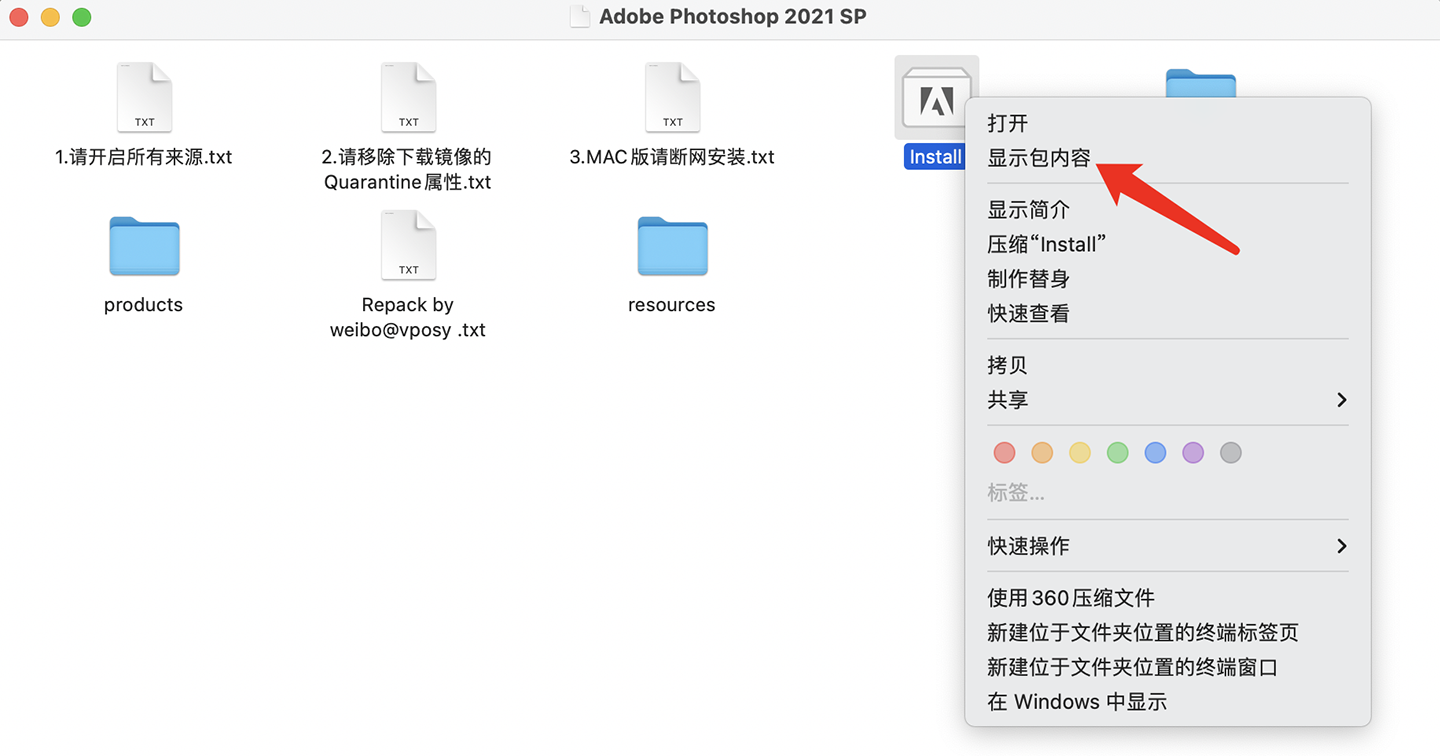Image resolution: width=1440 pixels, height=756 pixels.
Task: Select the Repack by weibo@vposy txt icon
Action: (x=408, y=246)
